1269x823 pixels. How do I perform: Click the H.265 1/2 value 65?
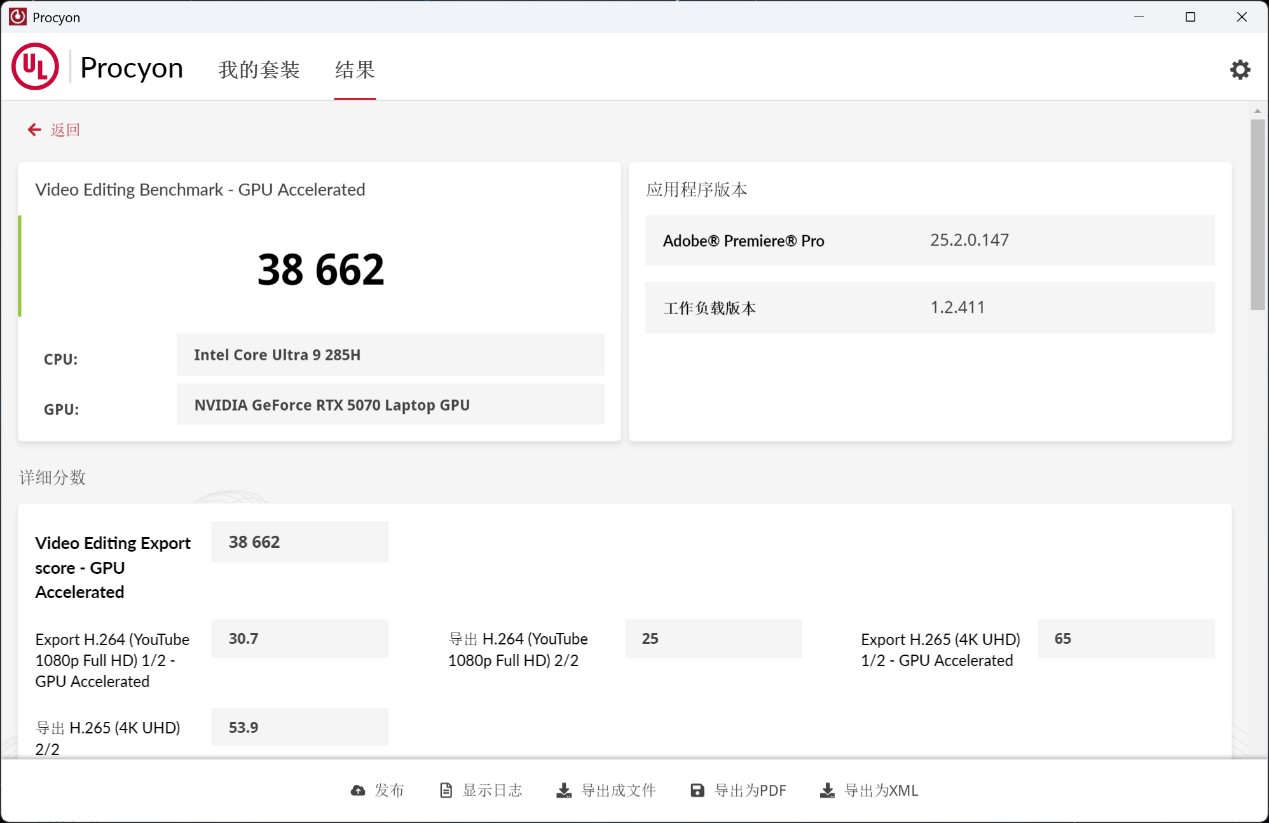tap(1127, 638)
